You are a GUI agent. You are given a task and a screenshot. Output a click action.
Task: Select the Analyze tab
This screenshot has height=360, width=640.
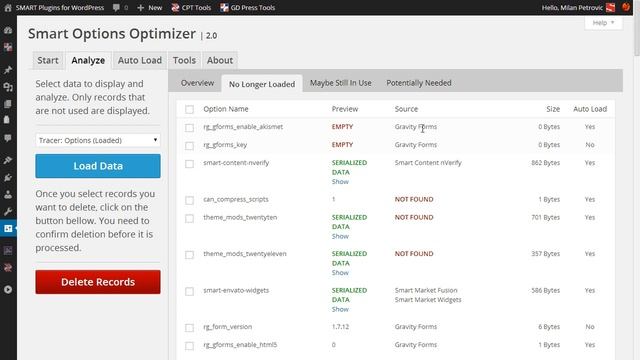(88, 60)
